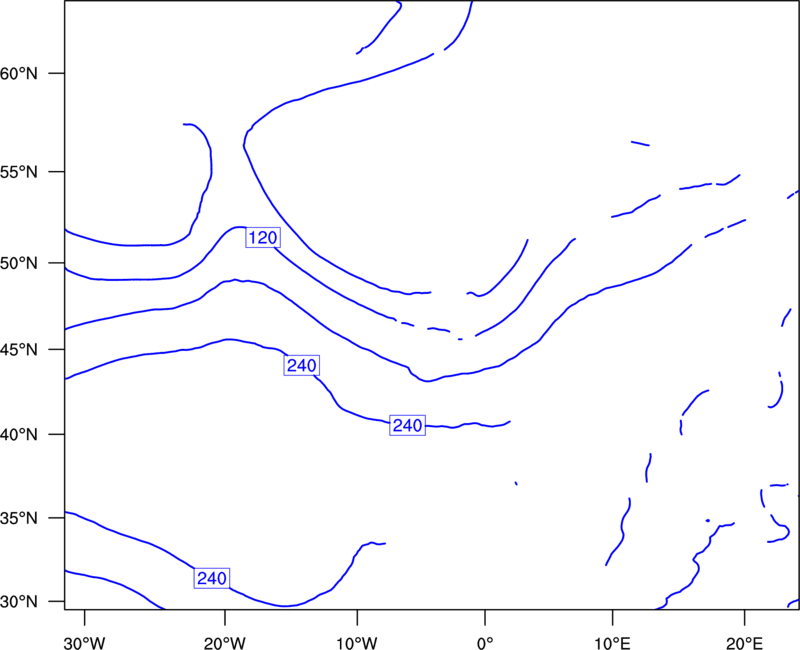This screenshot has width=800, height=650.
Task: Click the 10°W longitude label
Action: [357, 643]
